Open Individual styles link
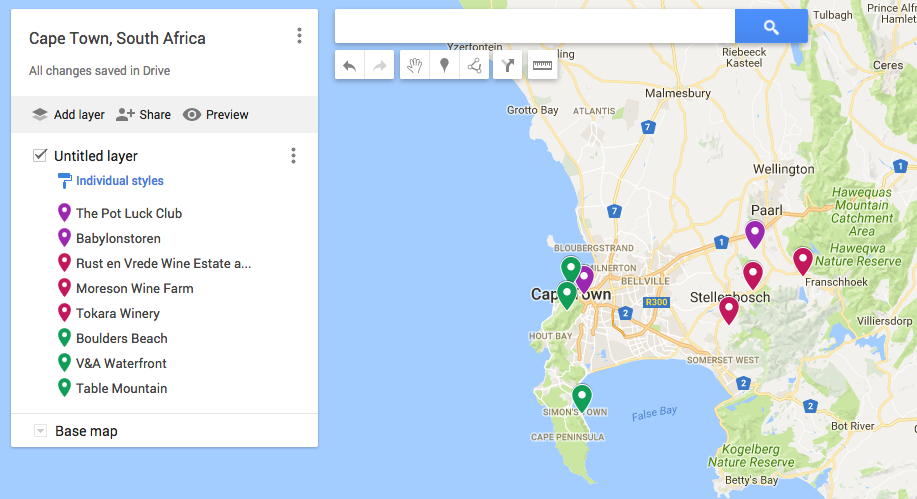The width and height of the screenshot is (917, 499). [x=120, y=181]
